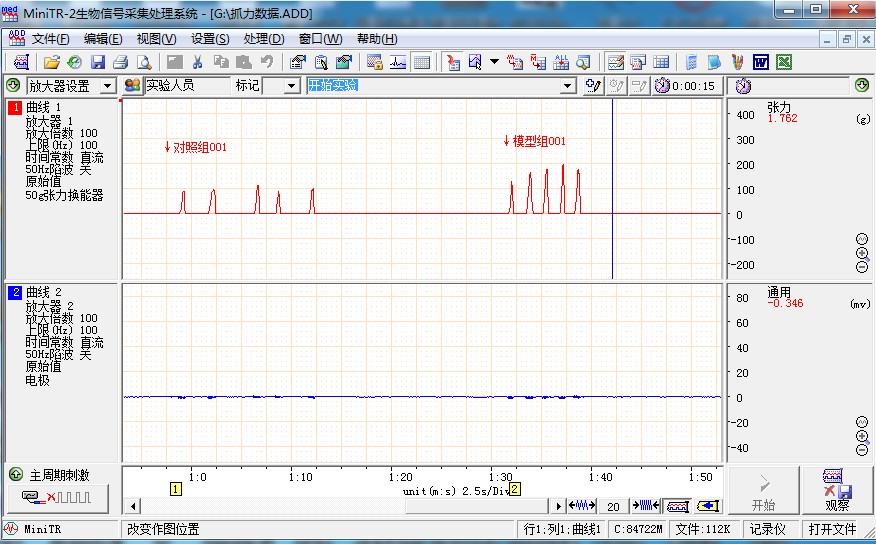
Task: Open the Excel export icon
Action: point(785,62)
